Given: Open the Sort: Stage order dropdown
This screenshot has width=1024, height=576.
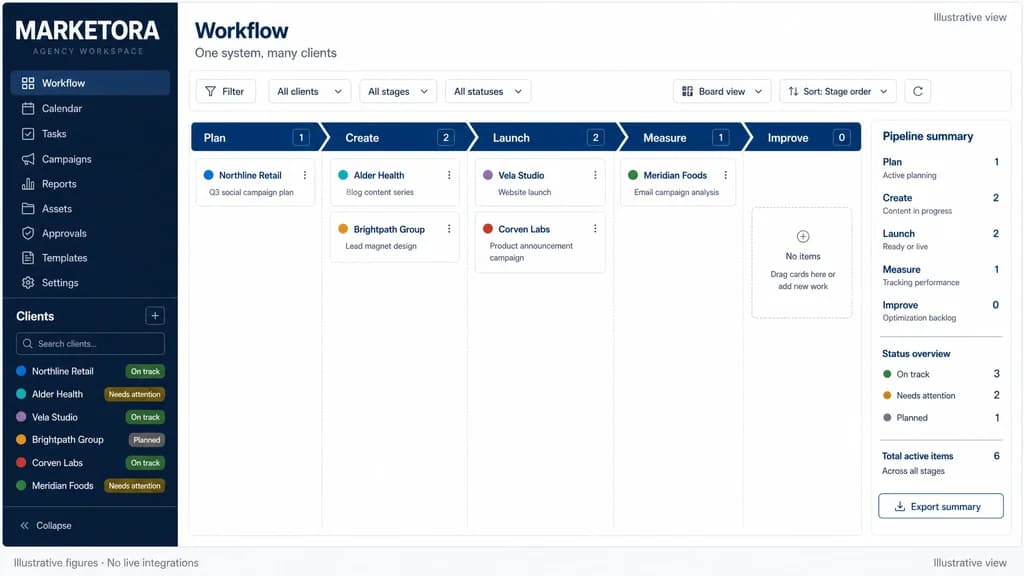Looking at the screenshot, I should 838,91.
